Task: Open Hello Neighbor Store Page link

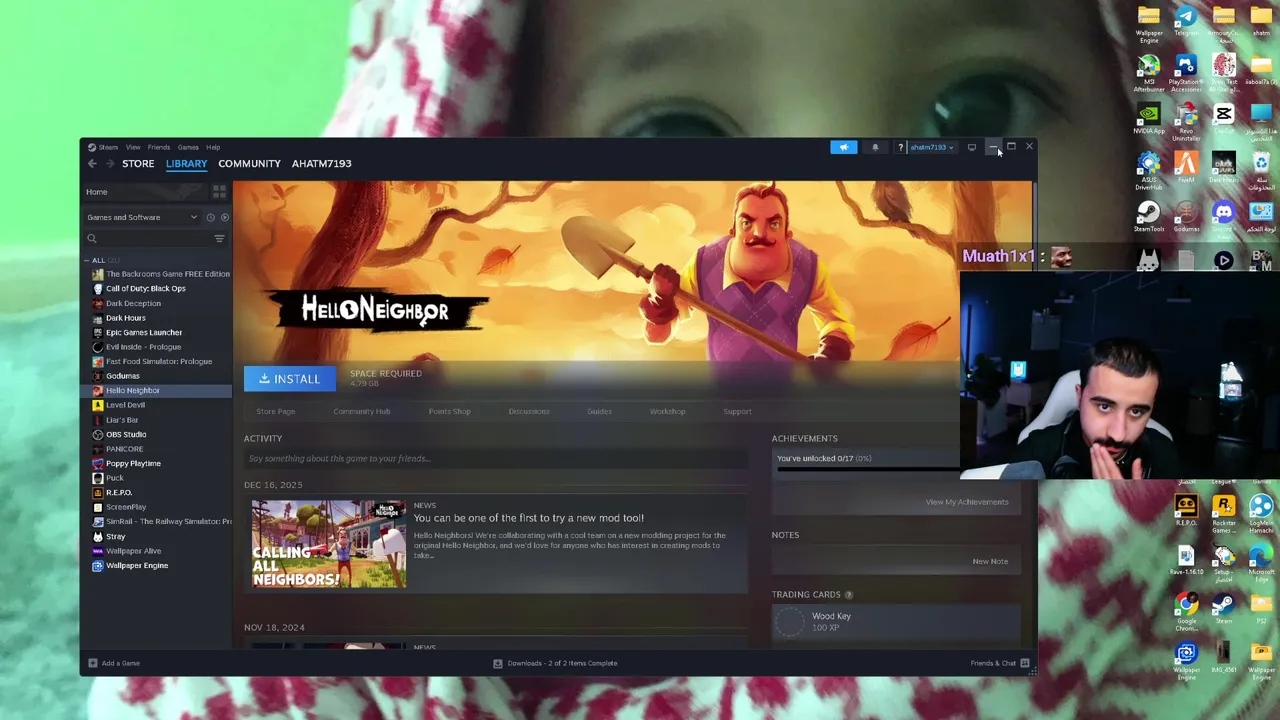Action: point(275,411)
